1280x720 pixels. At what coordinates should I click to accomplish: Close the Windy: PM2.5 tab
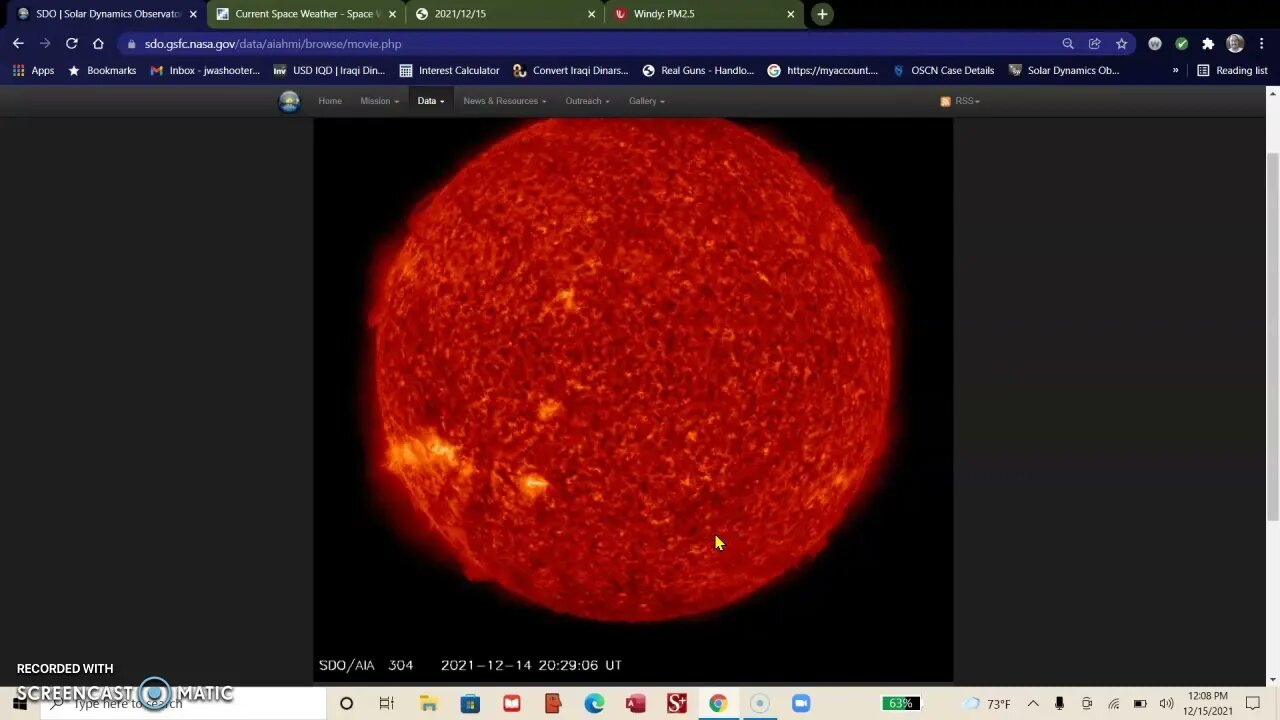(791, 14)
